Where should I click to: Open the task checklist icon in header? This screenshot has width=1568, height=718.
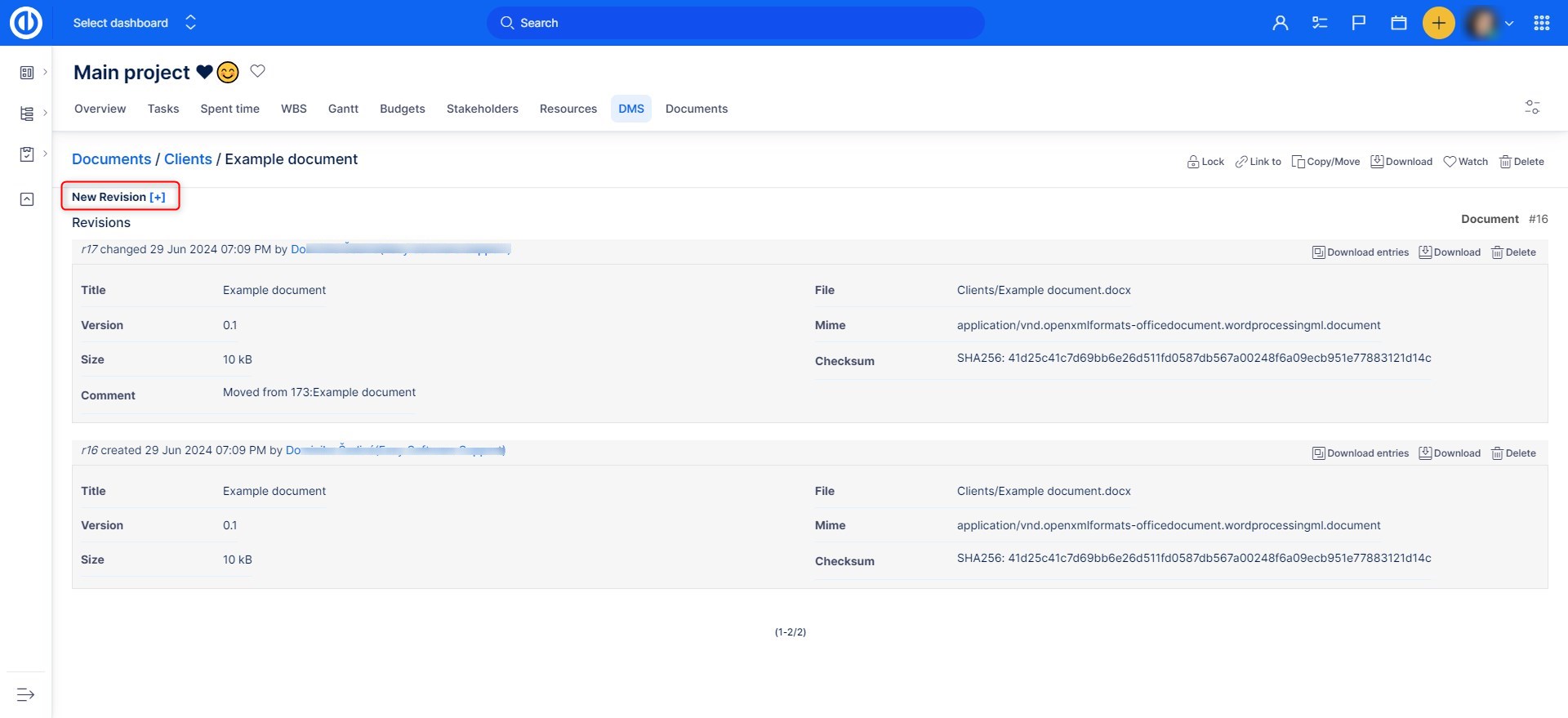tap(1319, 23)
